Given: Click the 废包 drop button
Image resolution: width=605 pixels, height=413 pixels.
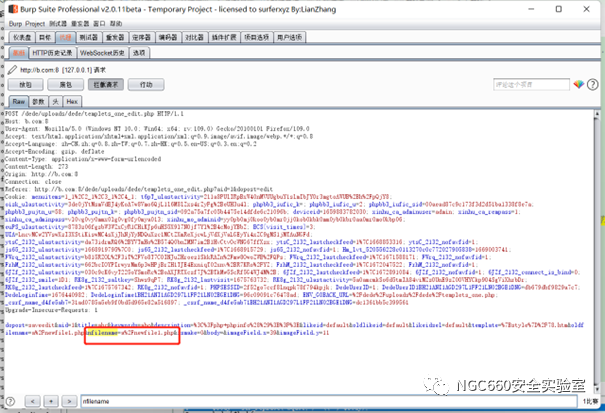Looking at the screenshot, I should [x=66, y=85].
